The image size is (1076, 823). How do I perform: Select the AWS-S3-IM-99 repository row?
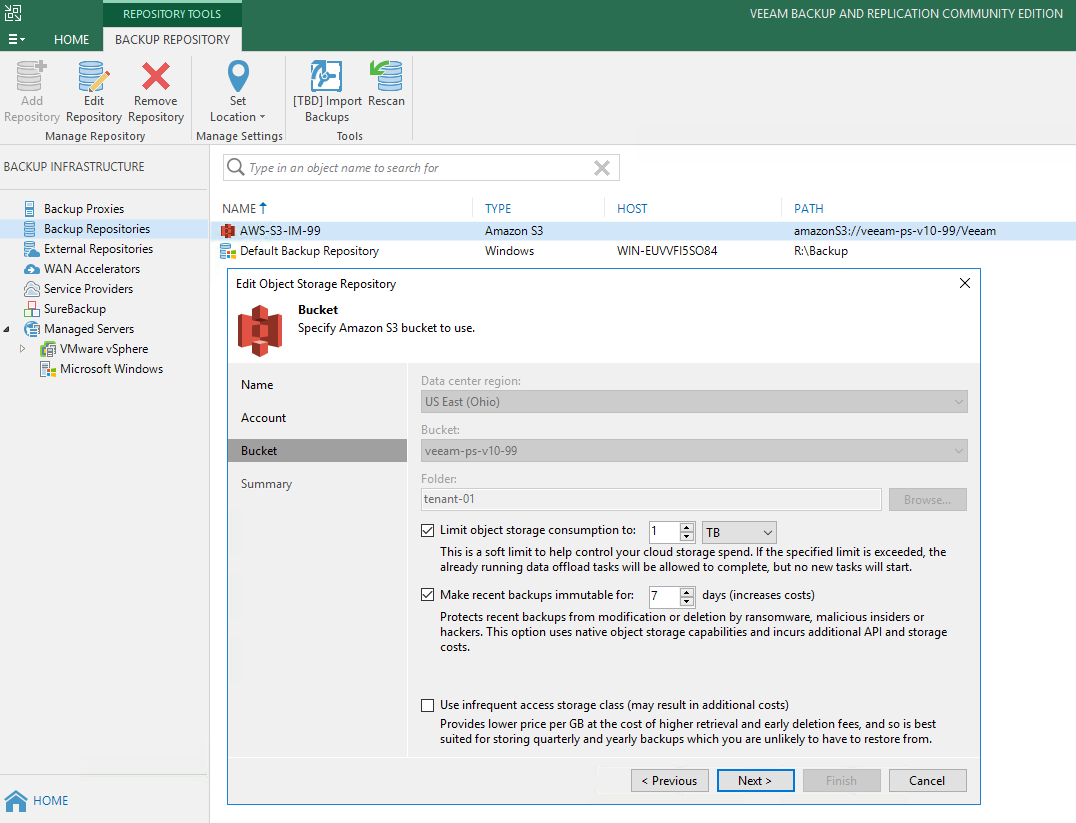[x=643, y=231]
